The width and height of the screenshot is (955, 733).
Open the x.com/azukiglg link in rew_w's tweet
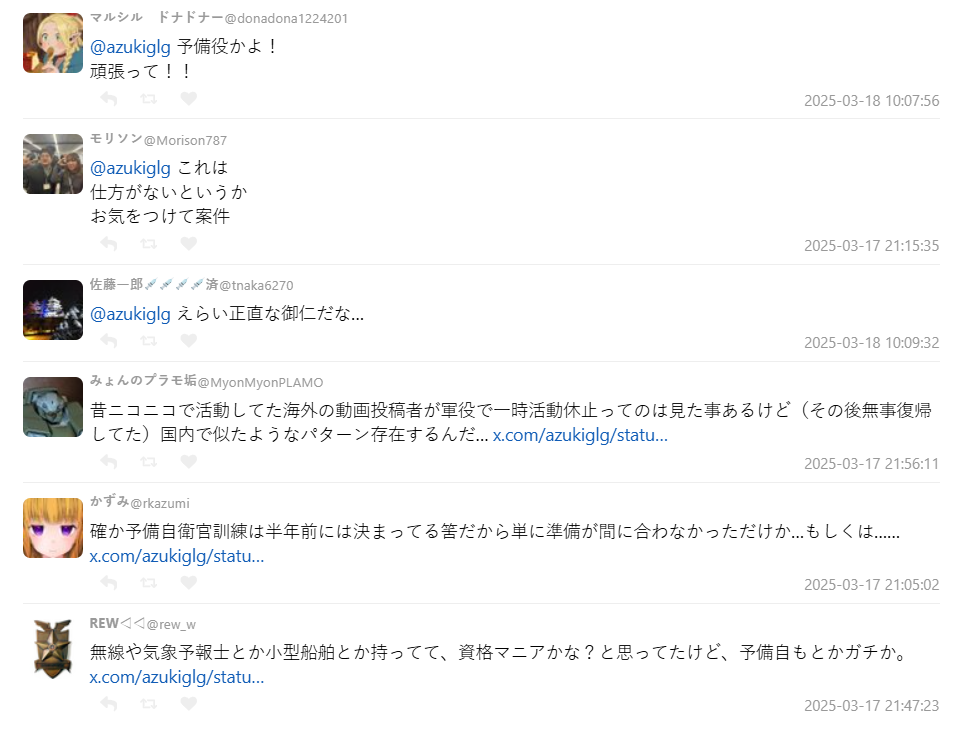point(177,677)
